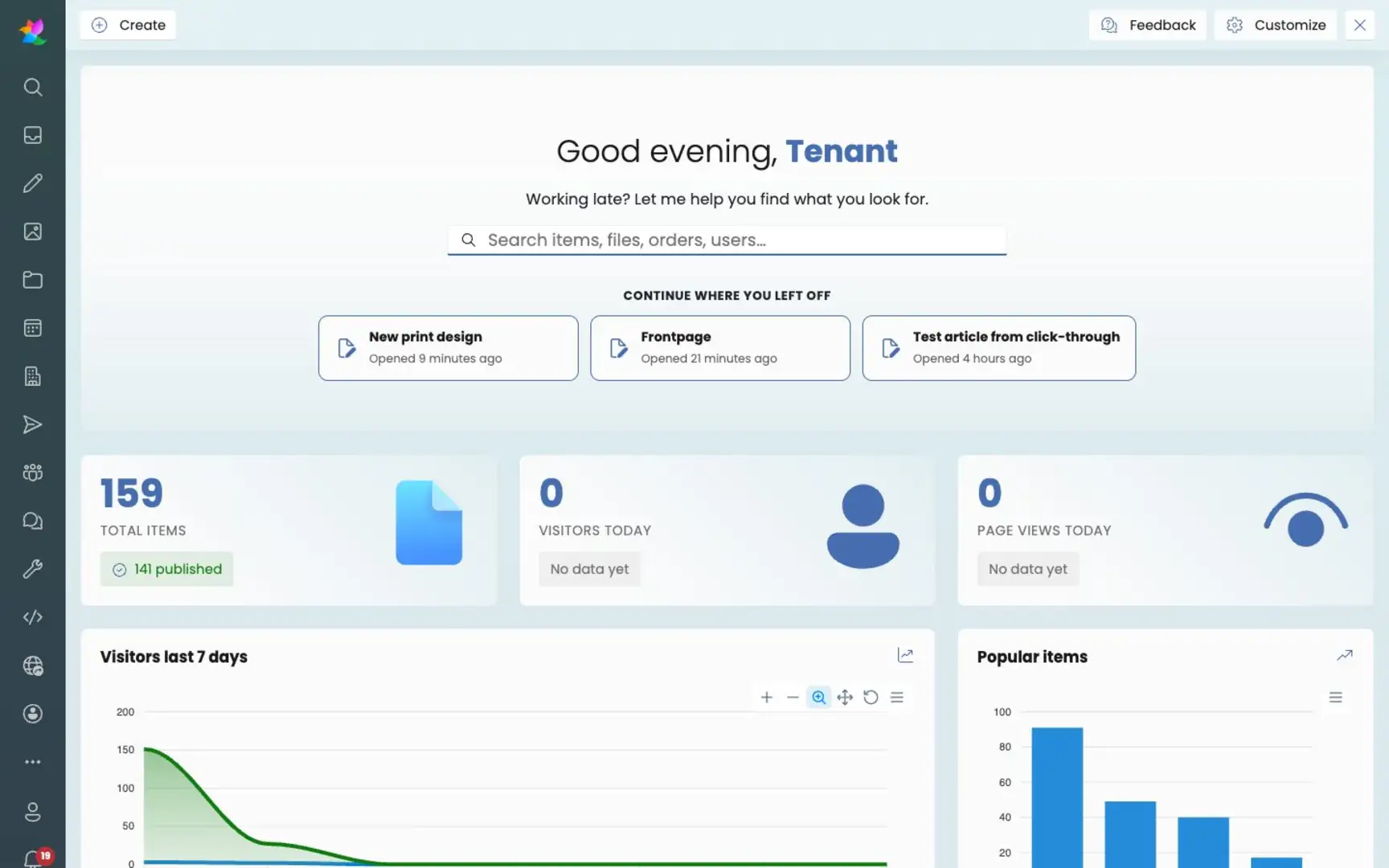Open the people group icon in sidebar

pyautogui.click(x=32, y=473)
